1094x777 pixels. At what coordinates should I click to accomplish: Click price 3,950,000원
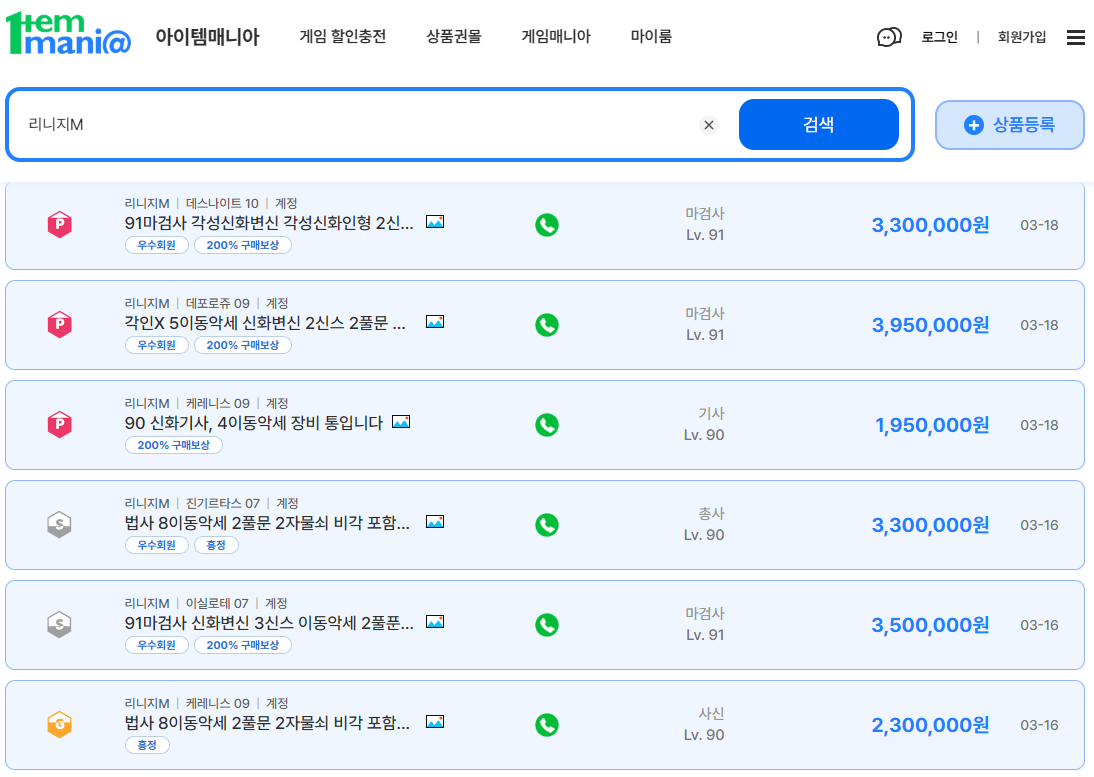tap(930, 325)
